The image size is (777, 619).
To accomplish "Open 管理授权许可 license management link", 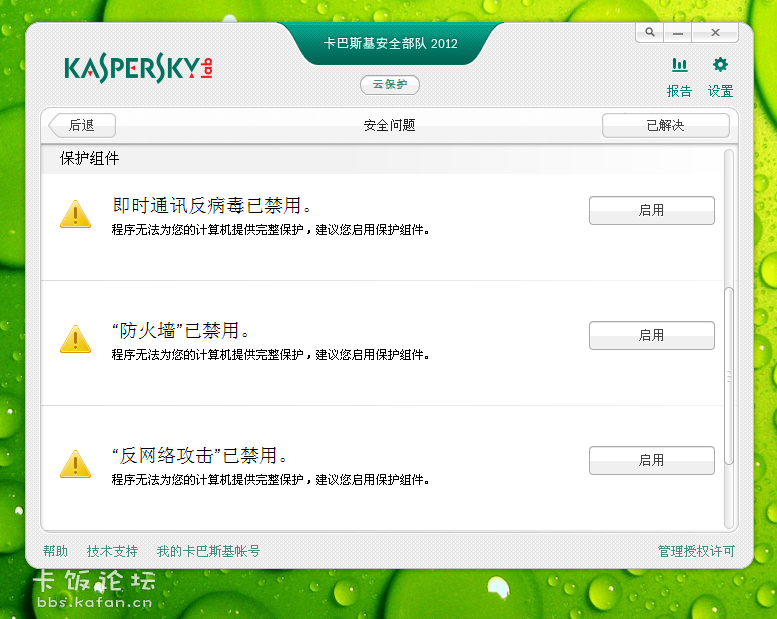I will coord(696,551).
